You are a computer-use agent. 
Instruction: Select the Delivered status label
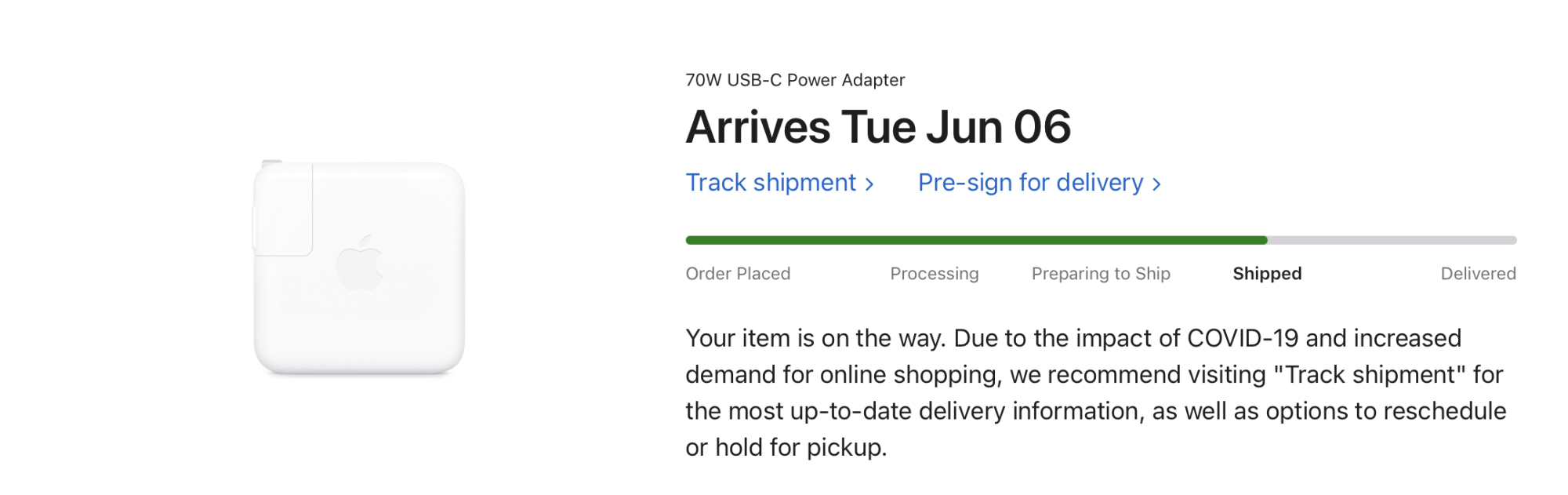pos(1479,274)
